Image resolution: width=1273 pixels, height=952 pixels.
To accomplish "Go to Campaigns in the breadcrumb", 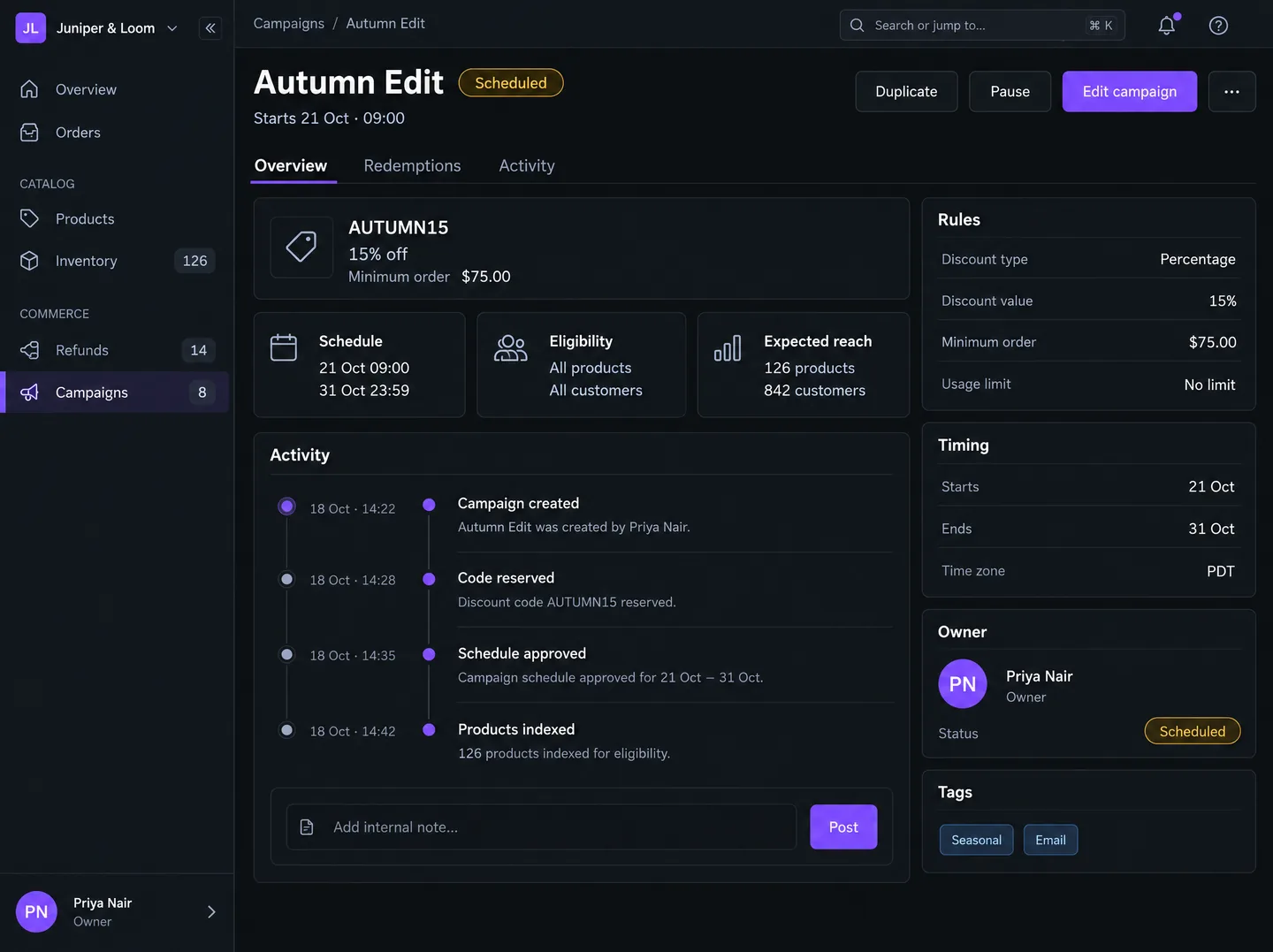I will (289, 24).
